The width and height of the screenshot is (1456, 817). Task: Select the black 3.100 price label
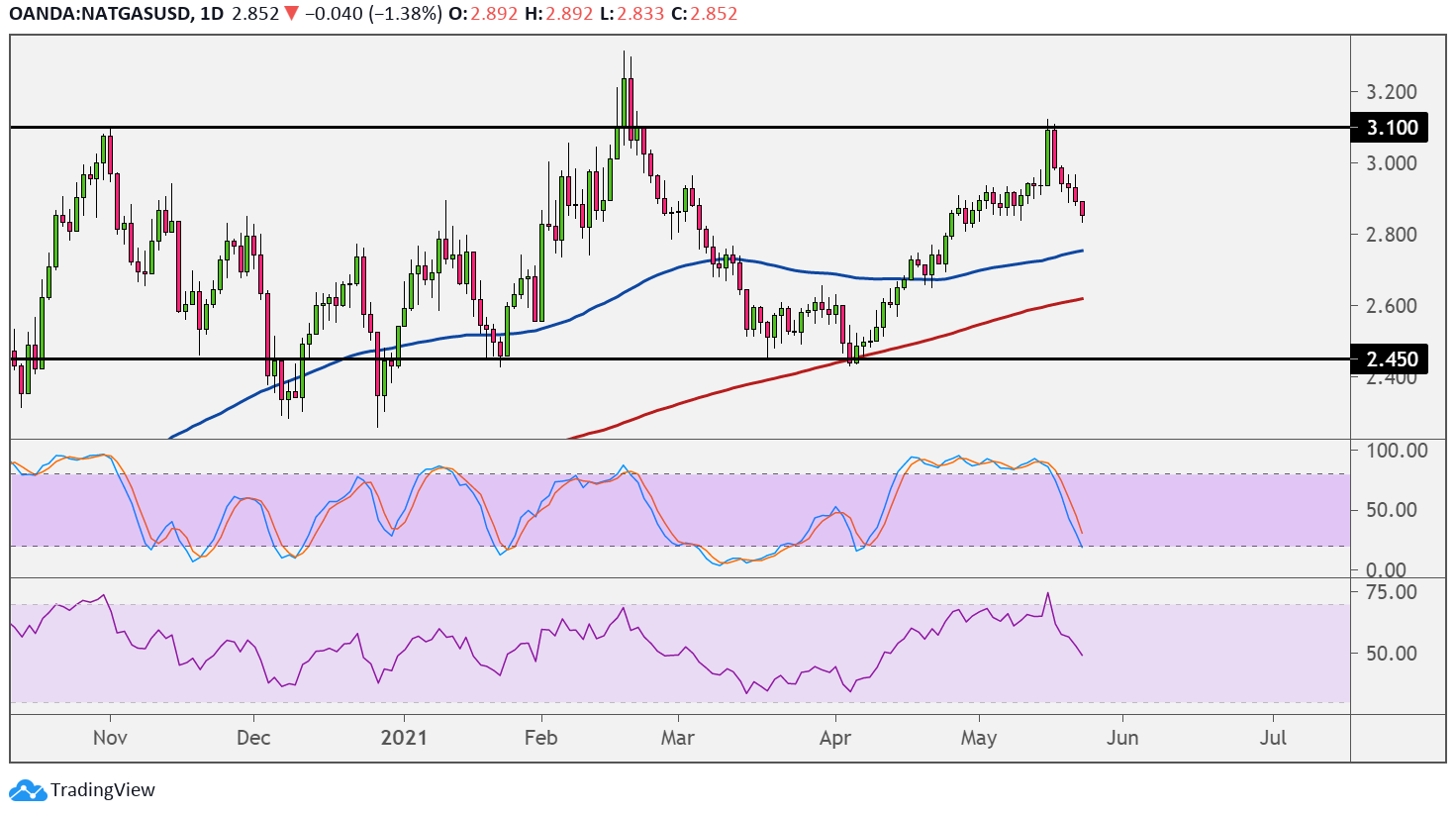[1391, 127]
